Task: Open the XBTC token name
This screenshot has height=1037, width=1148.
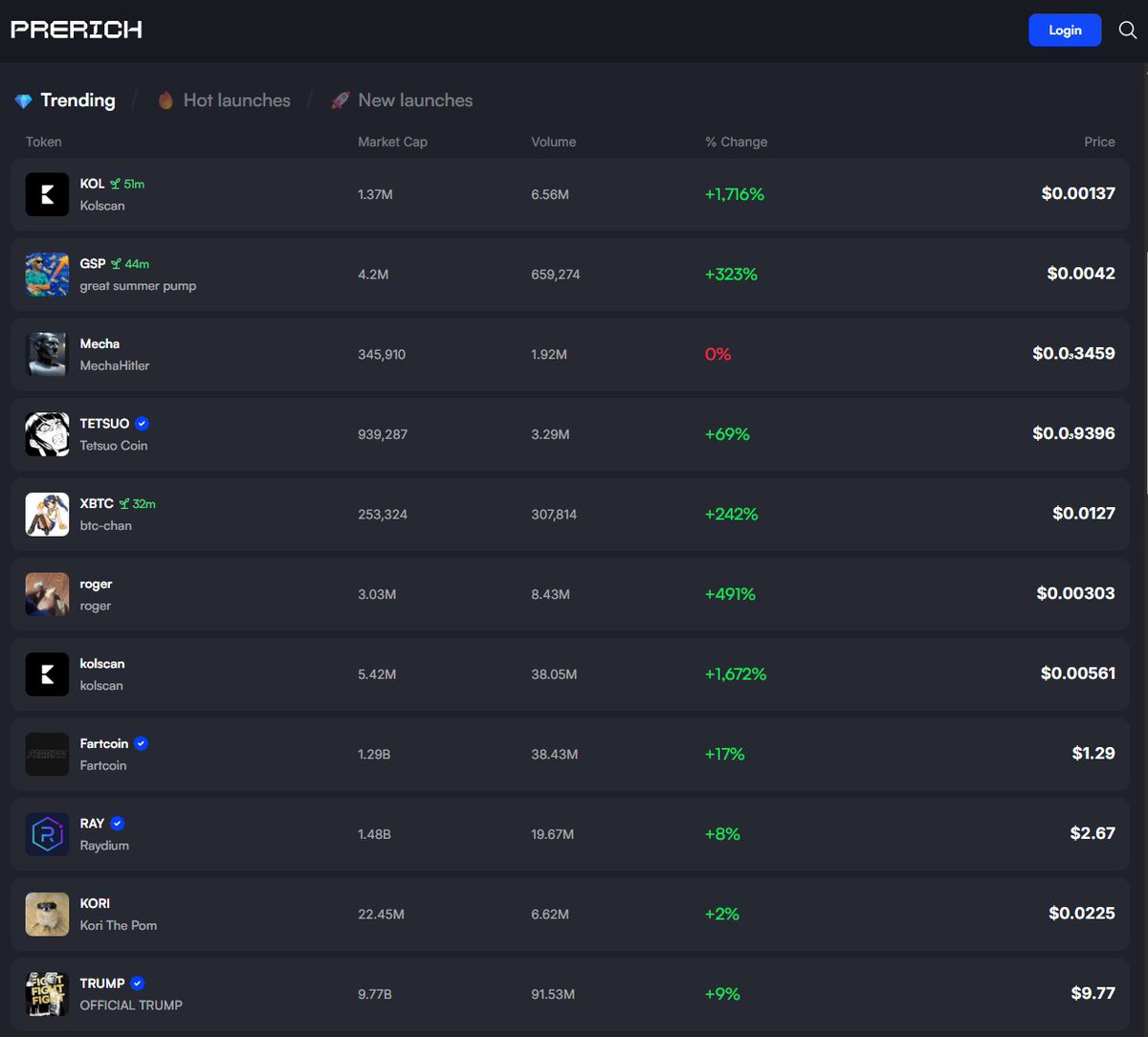Action: [x=97, y=503]
